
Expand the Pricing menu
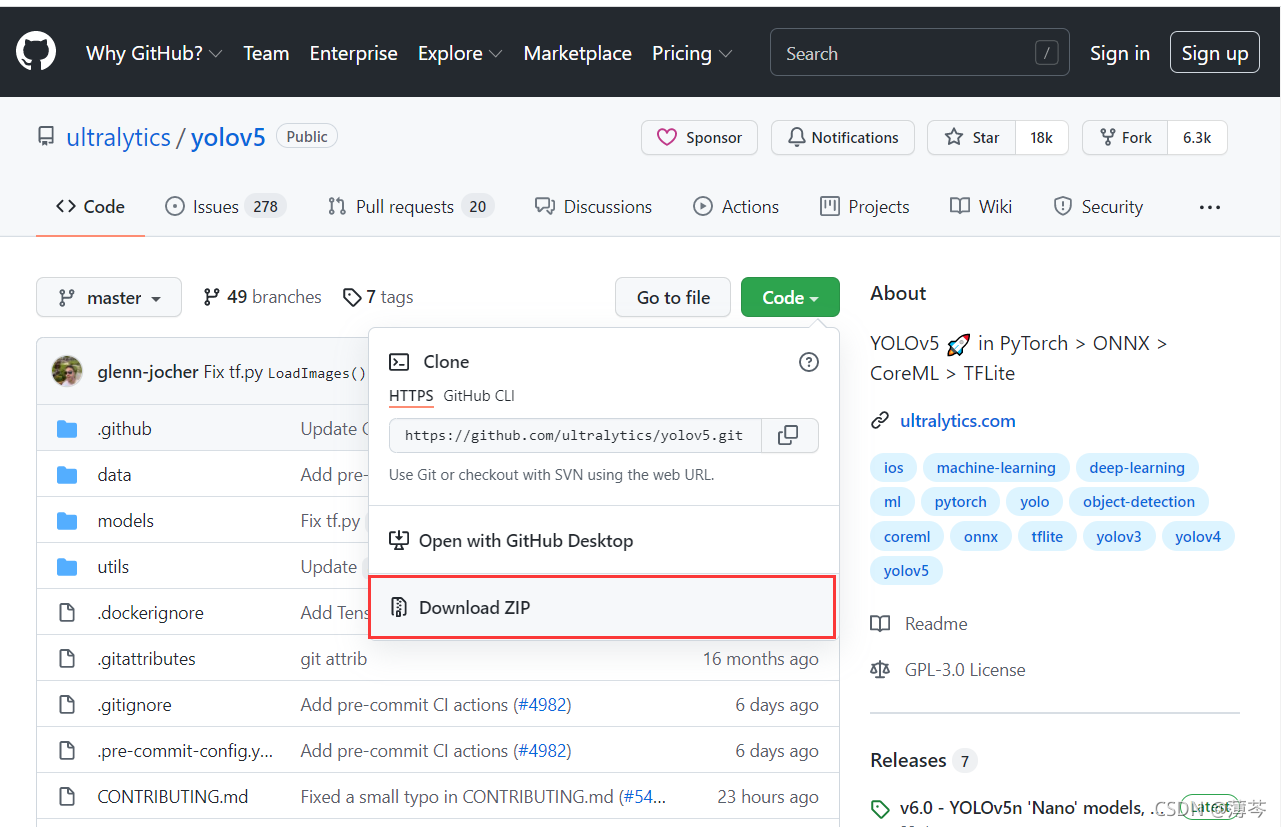click(692, 53)
